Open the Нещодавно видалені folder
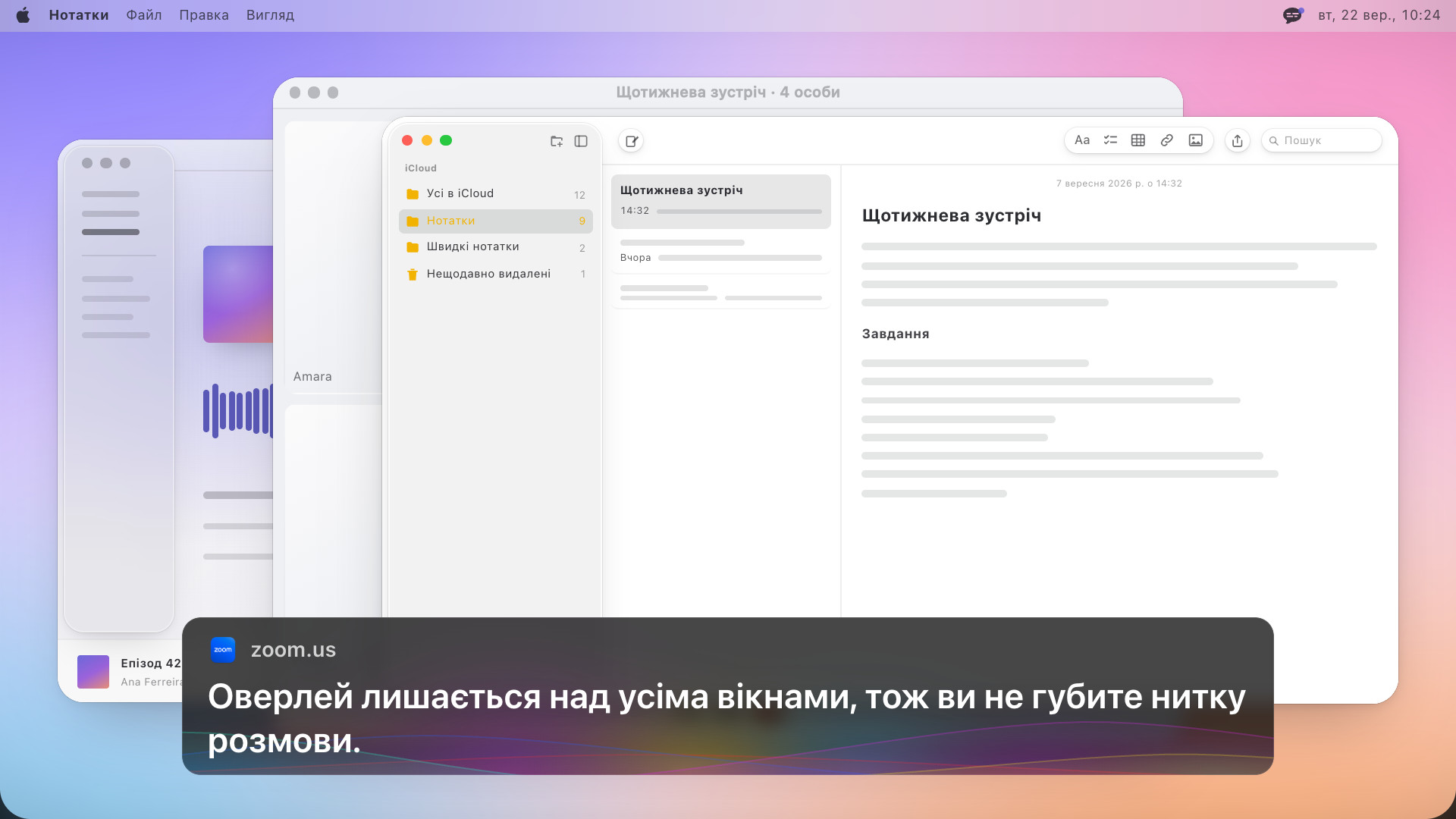The height and width of the screenshot is (819, 1456). coord(496,275)
